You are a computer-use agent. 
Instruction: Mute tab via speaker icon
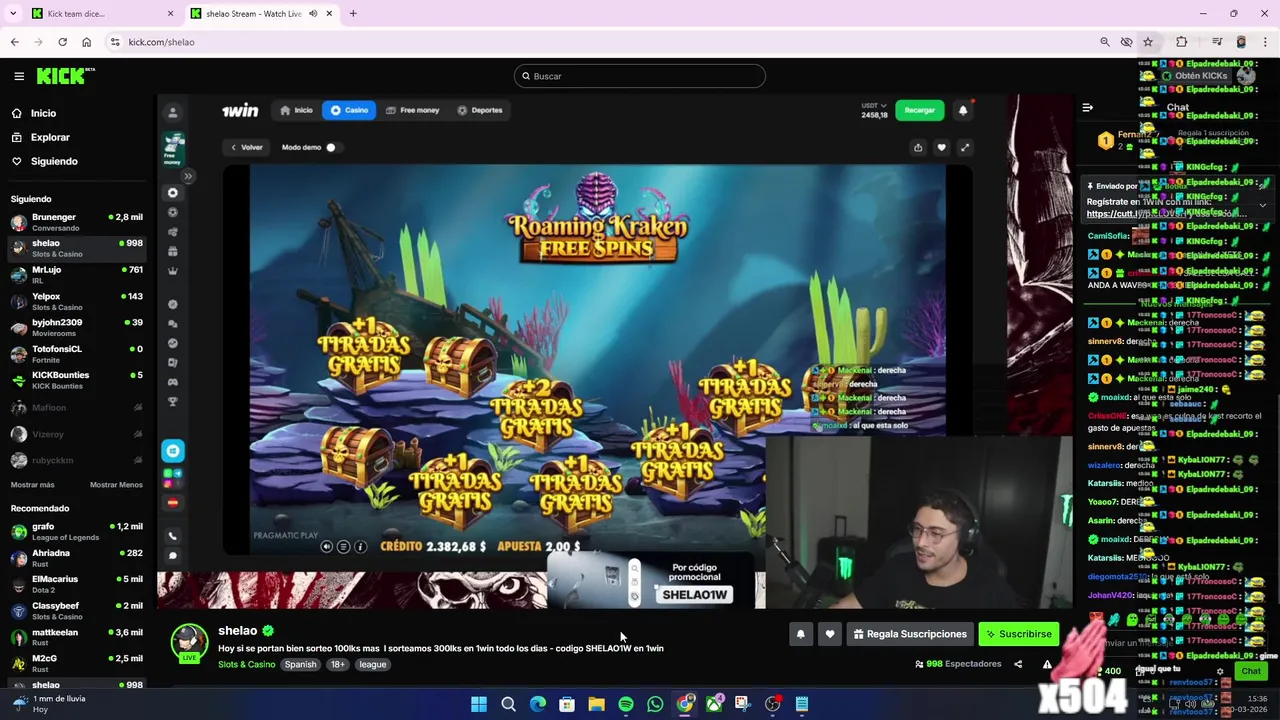313,14
